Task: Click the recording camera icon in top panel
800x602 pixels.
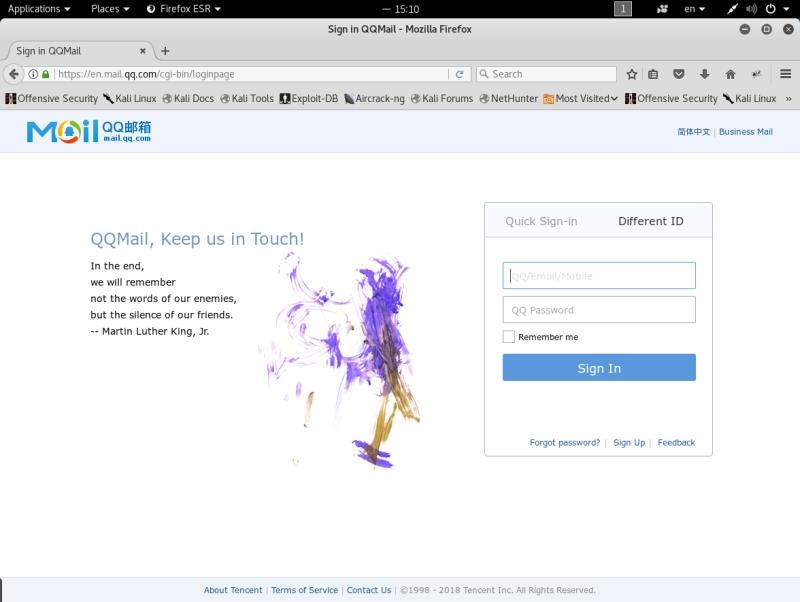Action: coord(662,9)
